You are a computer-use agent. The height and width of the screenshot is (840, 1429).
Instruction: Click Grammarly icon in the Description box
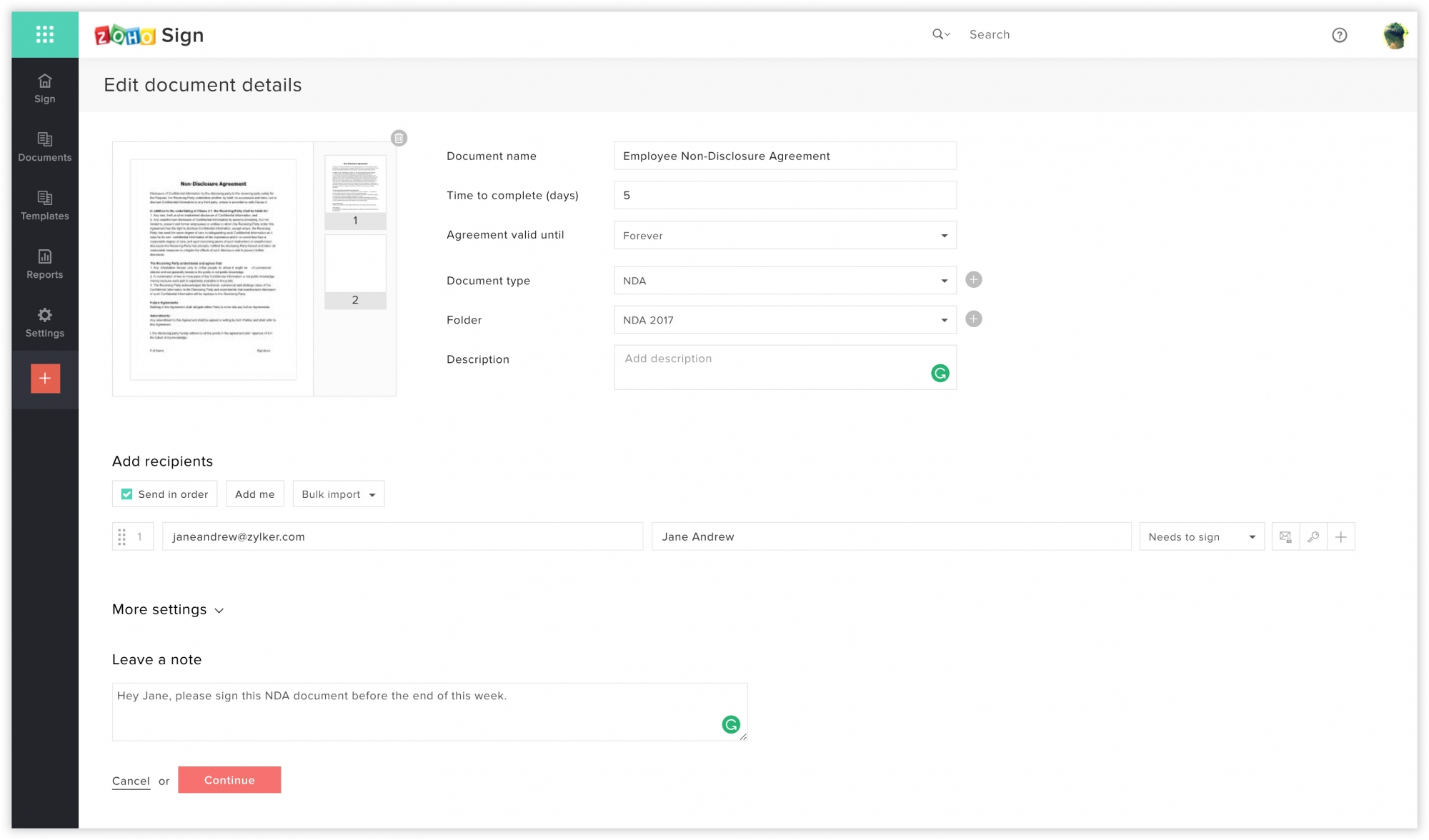[940, 373]
